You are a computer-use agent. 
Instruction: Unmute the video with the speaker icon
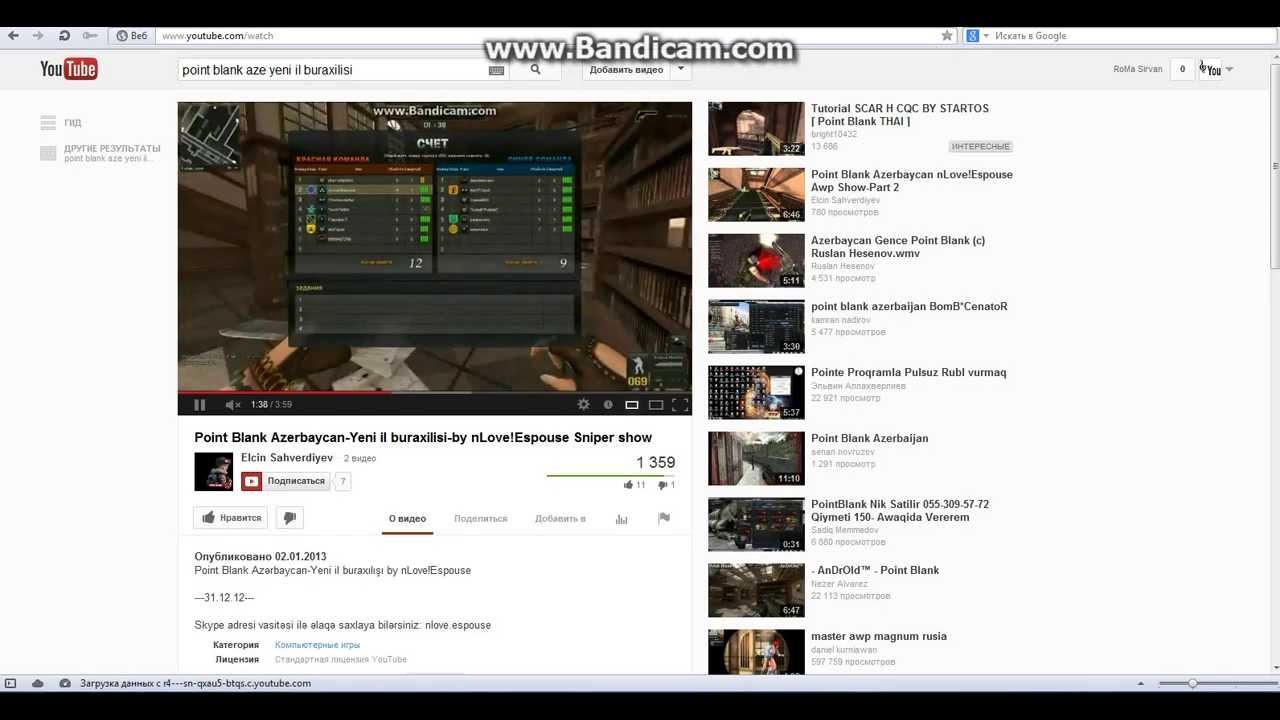coord(232,405)
